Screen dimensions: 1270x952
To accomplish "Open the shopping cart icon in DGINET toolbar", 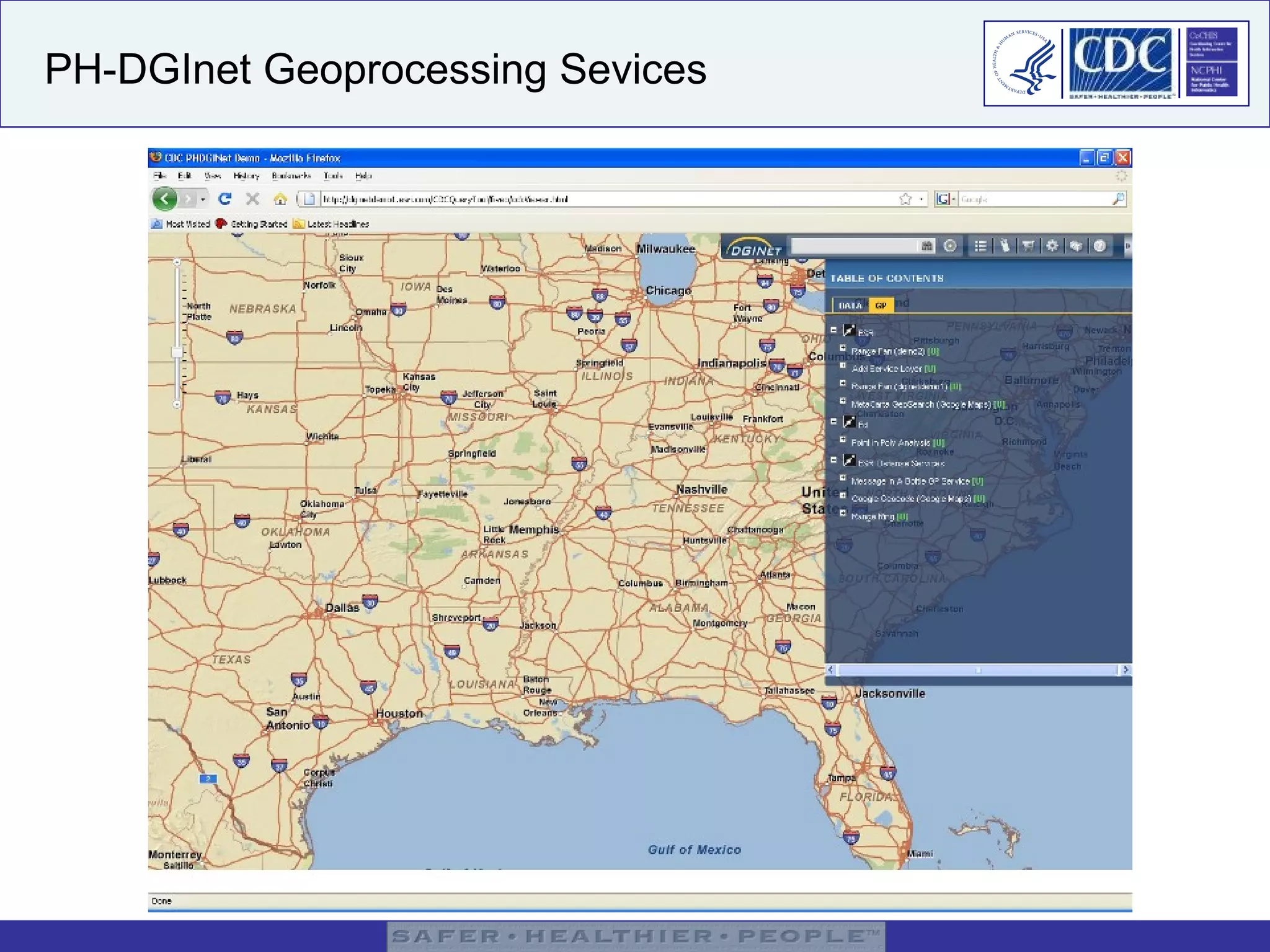I will pyautogui.click(x=1028, y=246).
